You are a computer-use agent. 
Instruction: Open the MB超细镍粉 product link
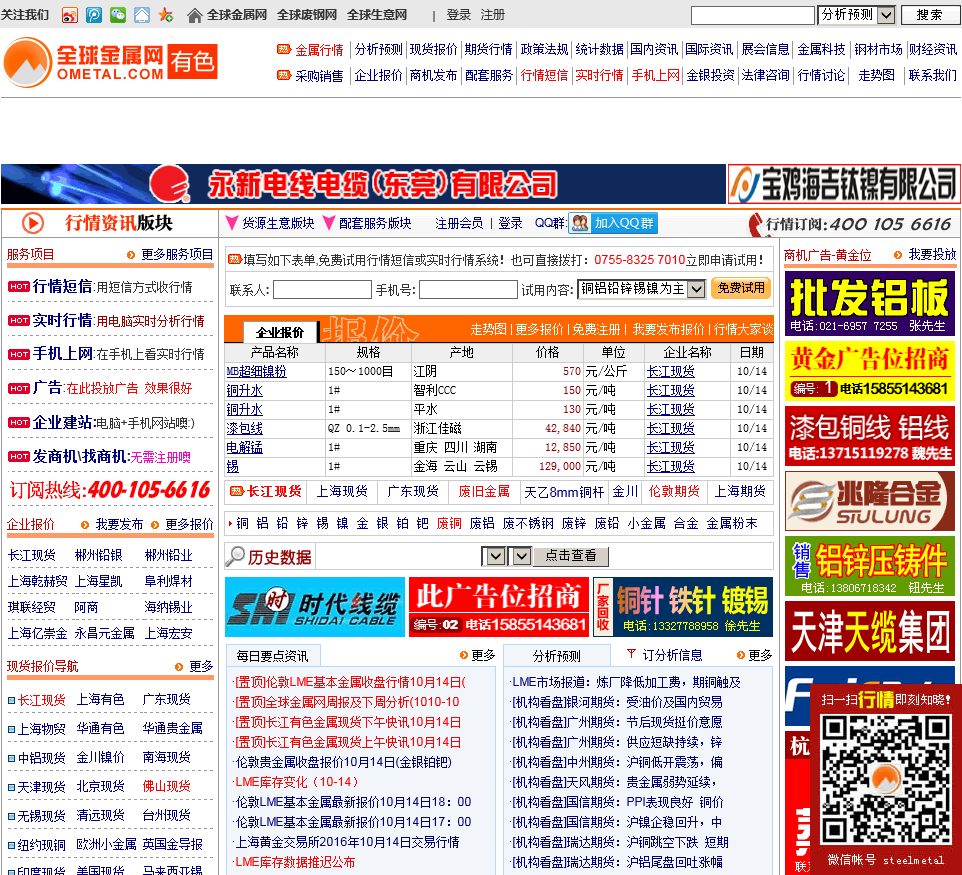256,371
